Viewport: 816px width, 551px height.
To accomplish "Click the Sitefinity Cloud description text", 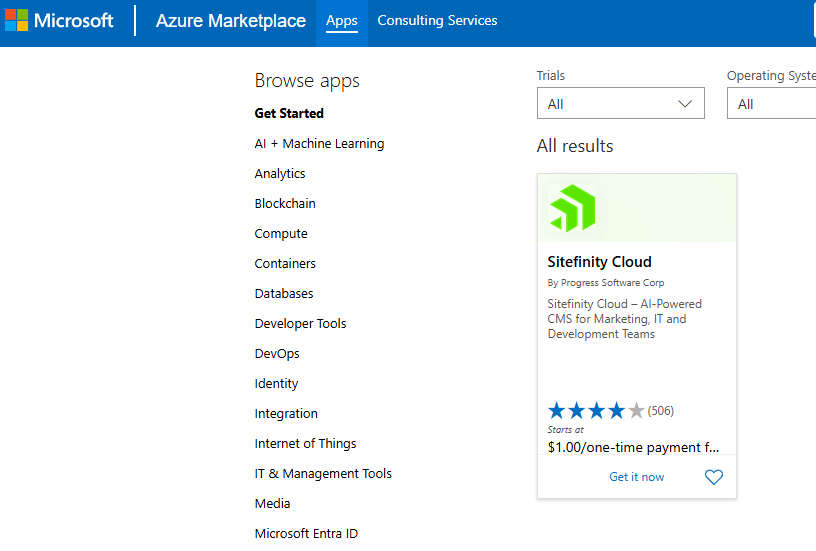I will 624,319.
